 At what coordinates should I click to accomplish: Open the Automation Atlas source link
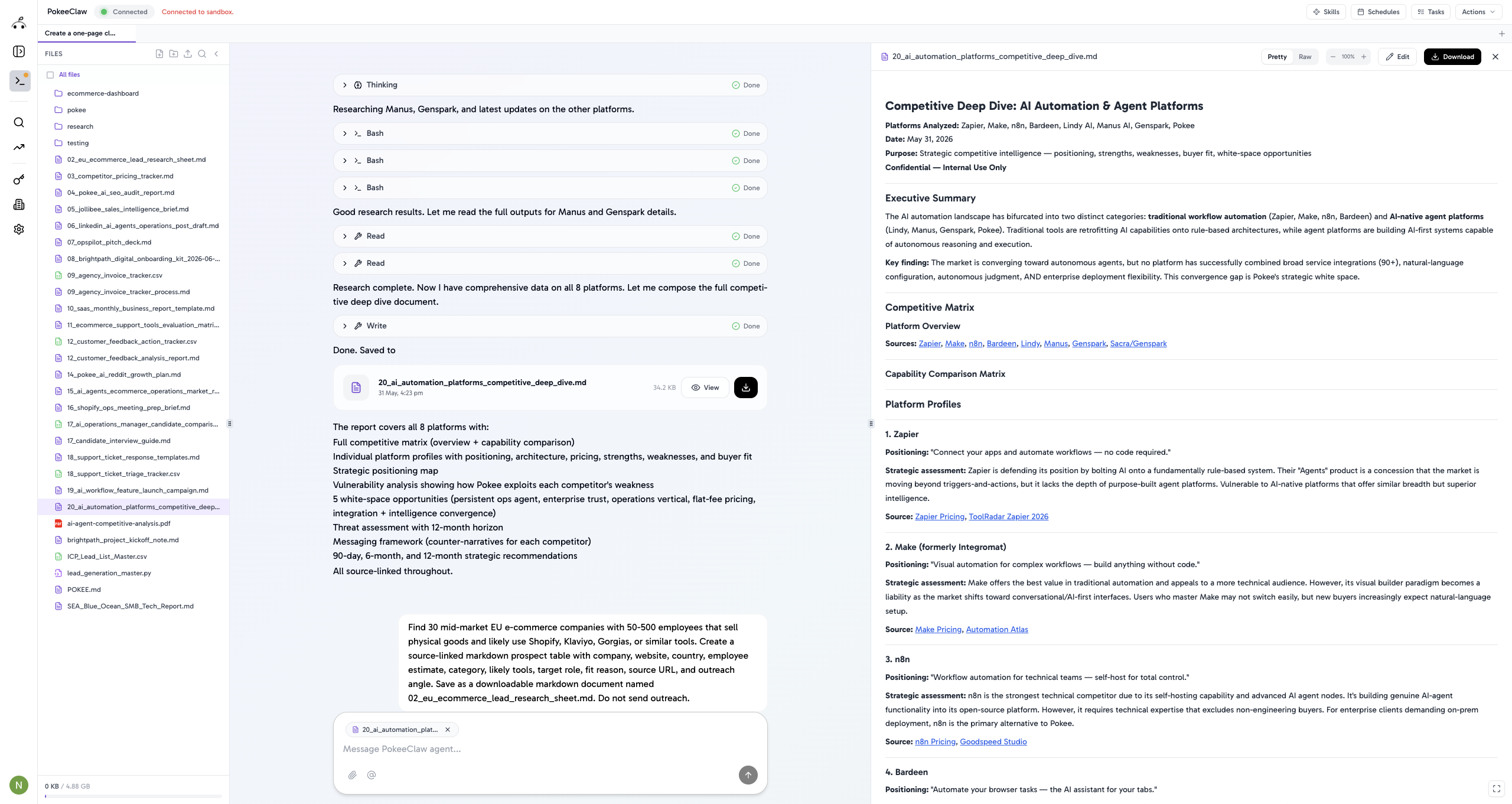(x=997, y=630)
